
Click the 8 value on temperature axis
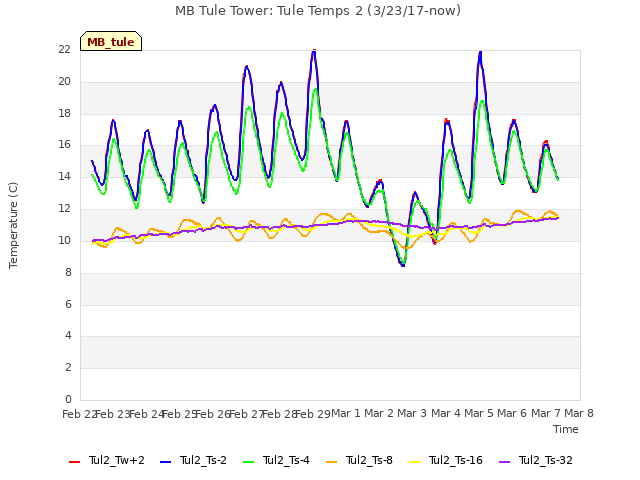coord(68,272)
